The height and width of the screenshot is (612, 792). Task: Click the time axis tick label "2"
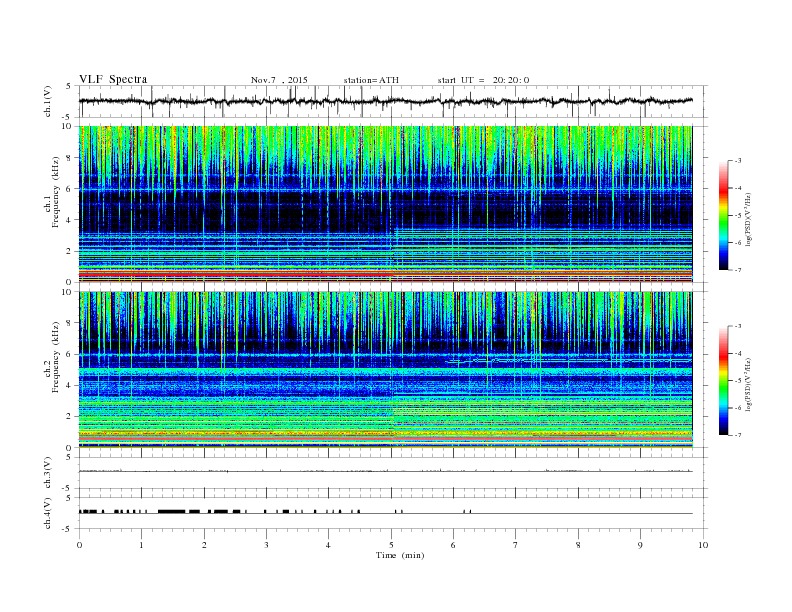(x=204, y=545)
